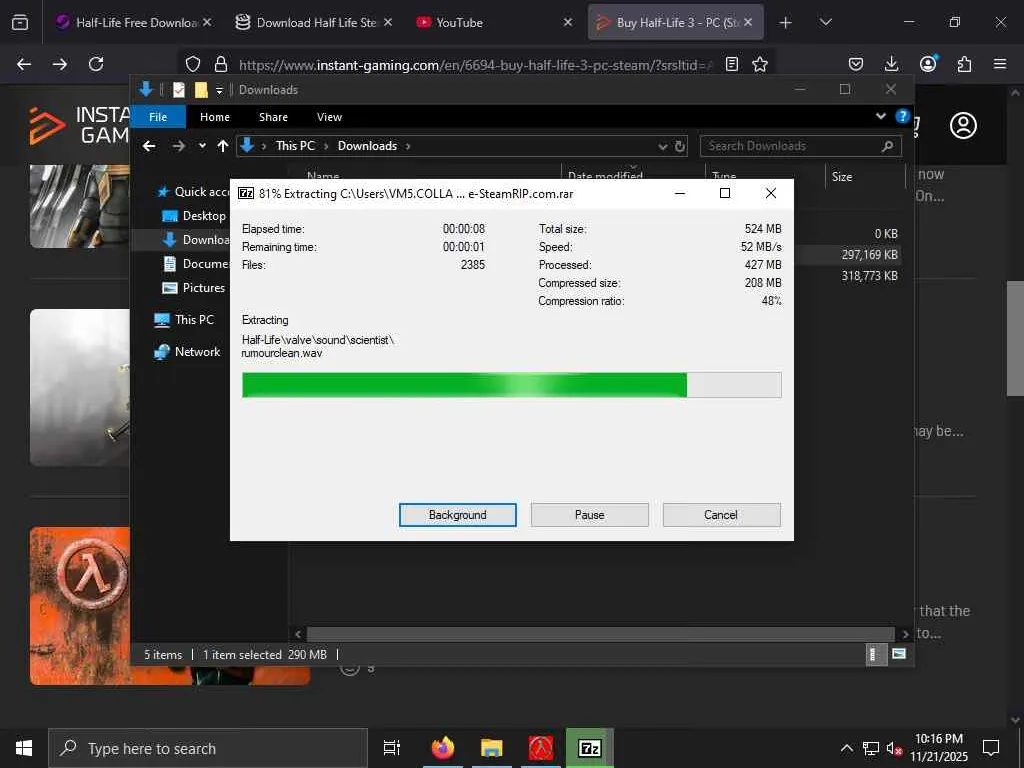Toggle reader view in the address bar
This screenshot has width=1024, height=768.
(732, 64)
